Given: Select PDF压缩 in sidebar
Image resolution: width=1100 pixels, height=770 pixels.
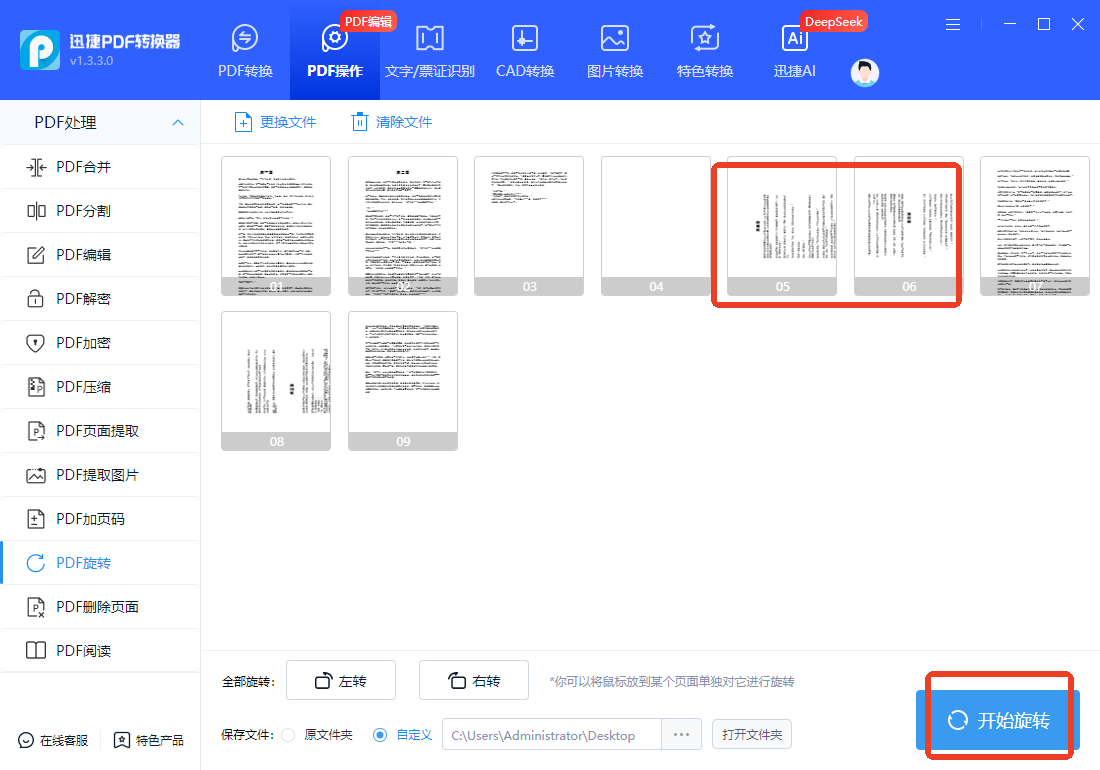Looking at the screenshot, I should click(100, 387).
